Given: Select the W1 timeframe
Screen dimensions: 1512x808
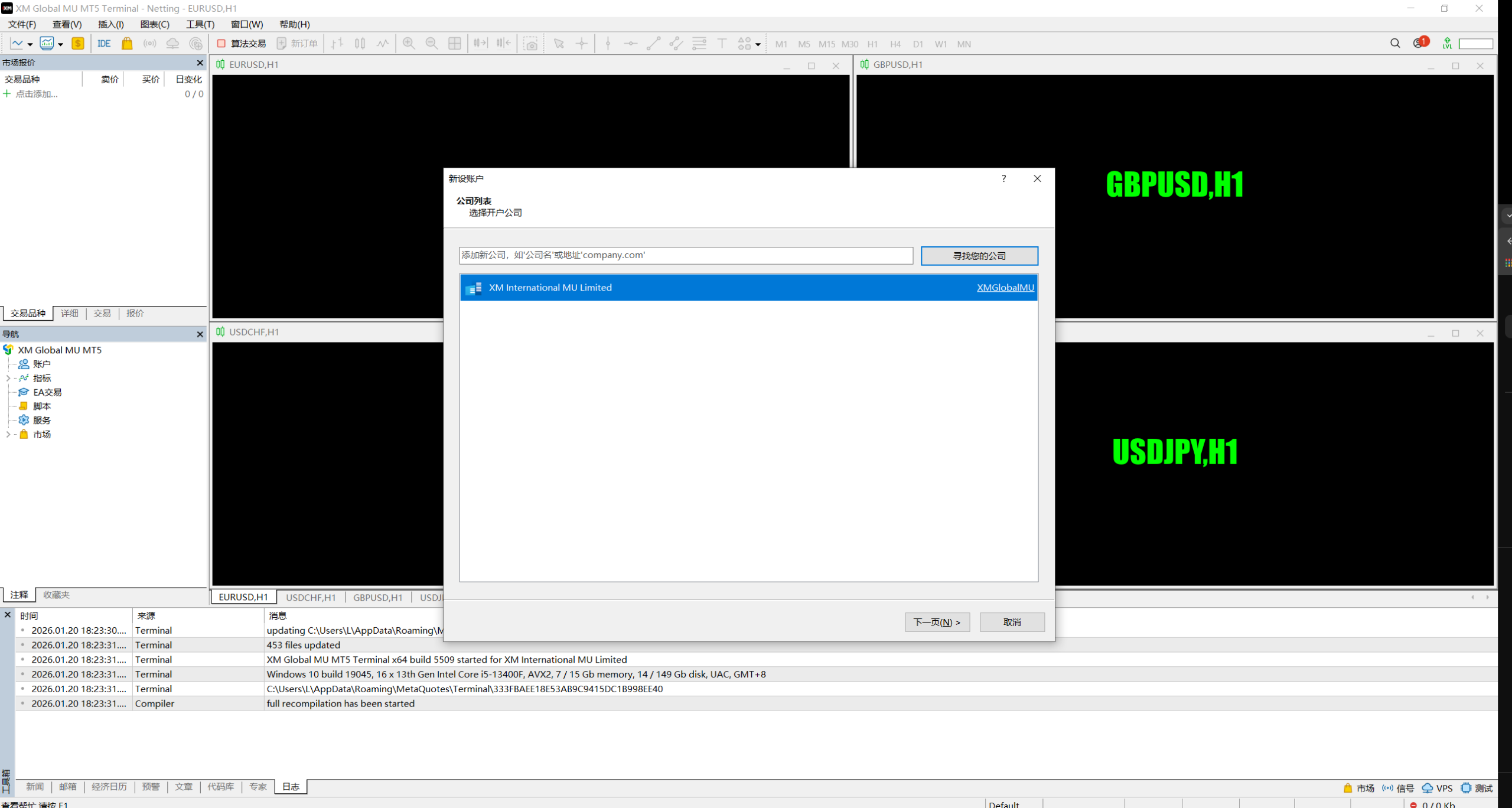Looking at the screenshot, I should click(x=941, y=44).
